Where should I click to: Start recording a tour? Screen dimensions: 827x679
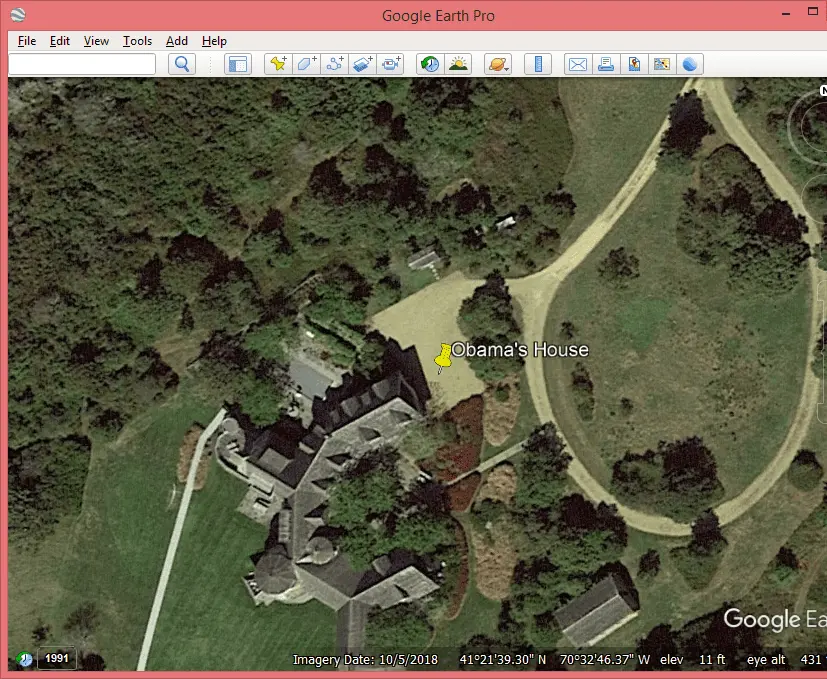pyautogui.click(x=391, y=63)
